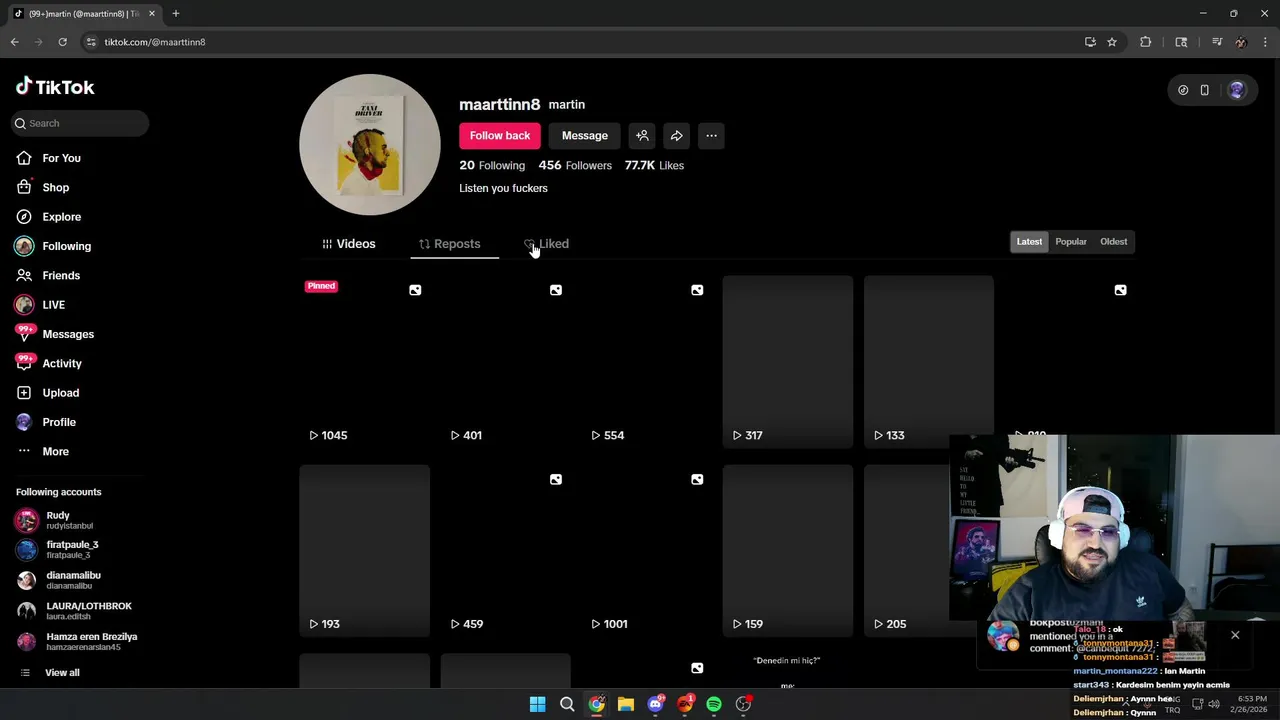1280x720 pixels.
Task: Open Chrome three-dot menu
Action: click(1266, 42)
